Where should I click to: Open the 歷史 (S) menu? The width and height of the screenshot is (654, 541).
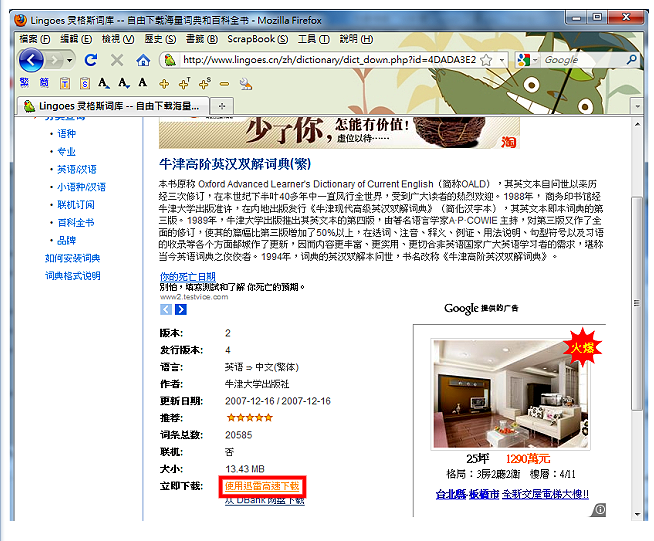coord(160,39)
